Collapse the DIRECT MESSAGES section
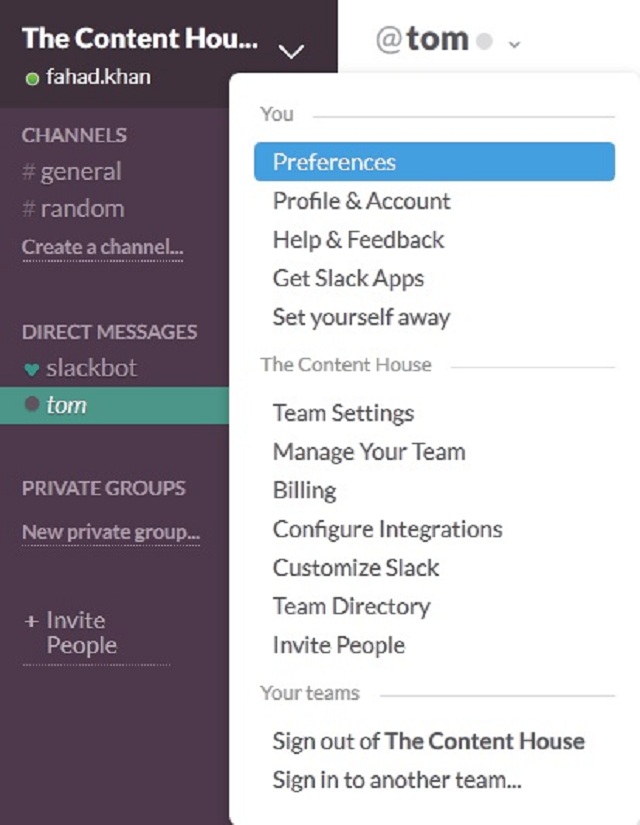Viewport: 640px width, 825px height. coord(109,331)
